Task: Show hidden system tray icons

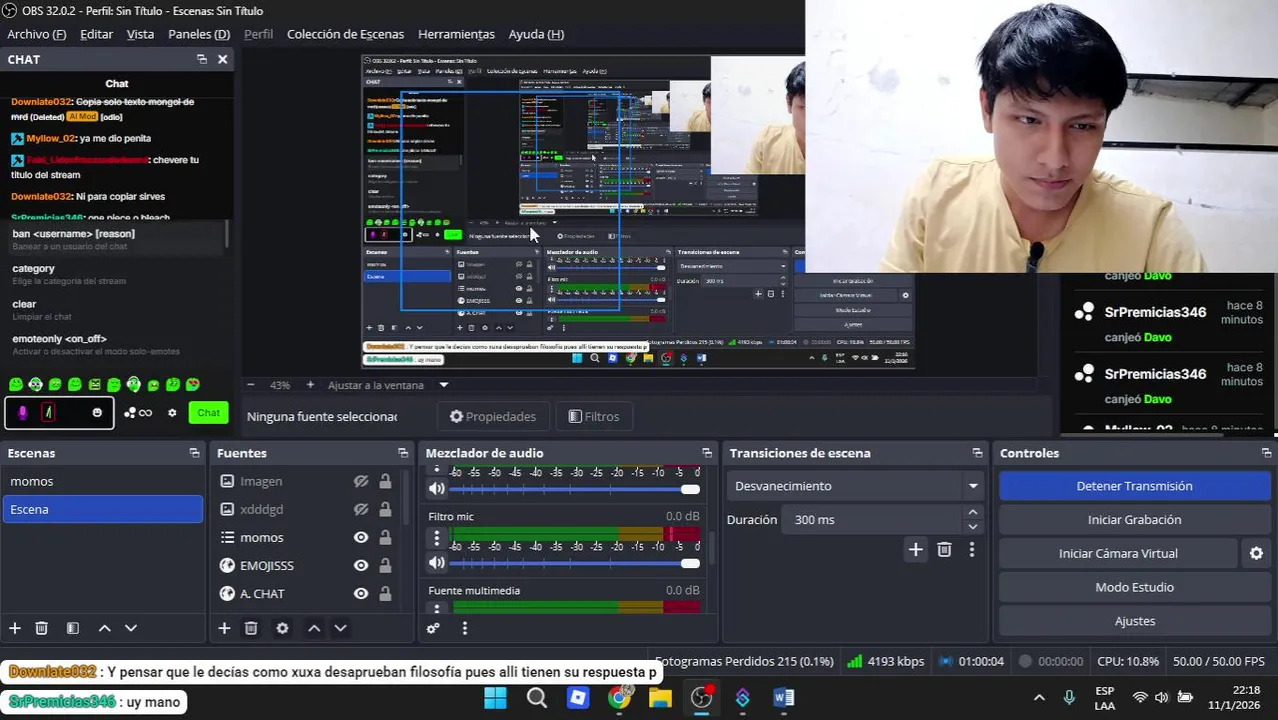Action: click(1039, 697)
